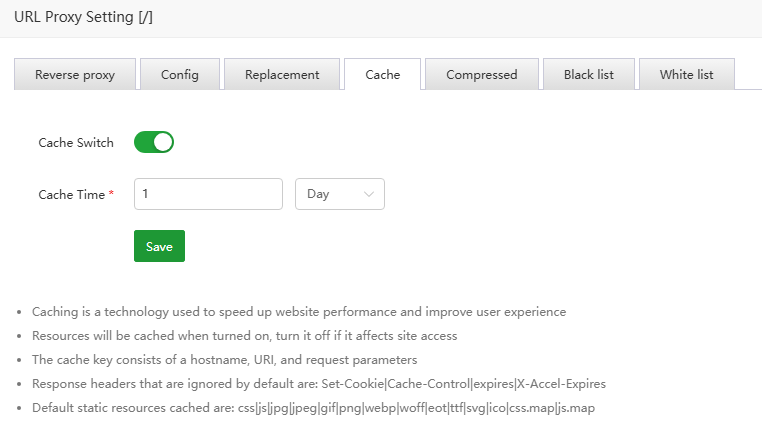Click the Cache Time number field

click(209, 194)
